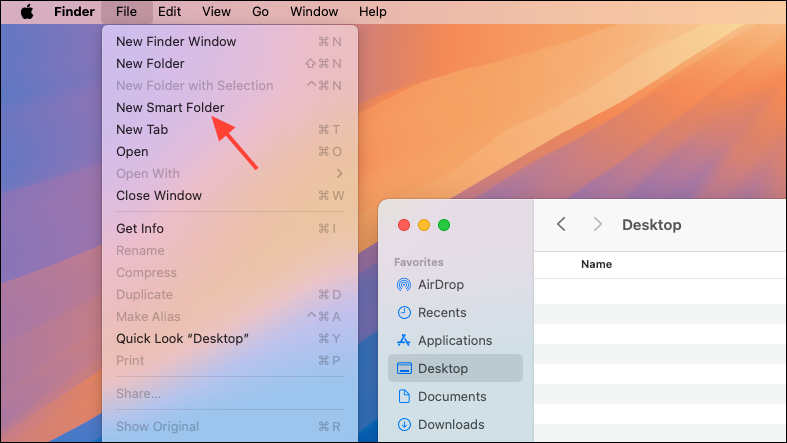Image resolution: width=787 pixels, height=443 pixels.
Task: Click the Desktop window title
Action: 651,225
